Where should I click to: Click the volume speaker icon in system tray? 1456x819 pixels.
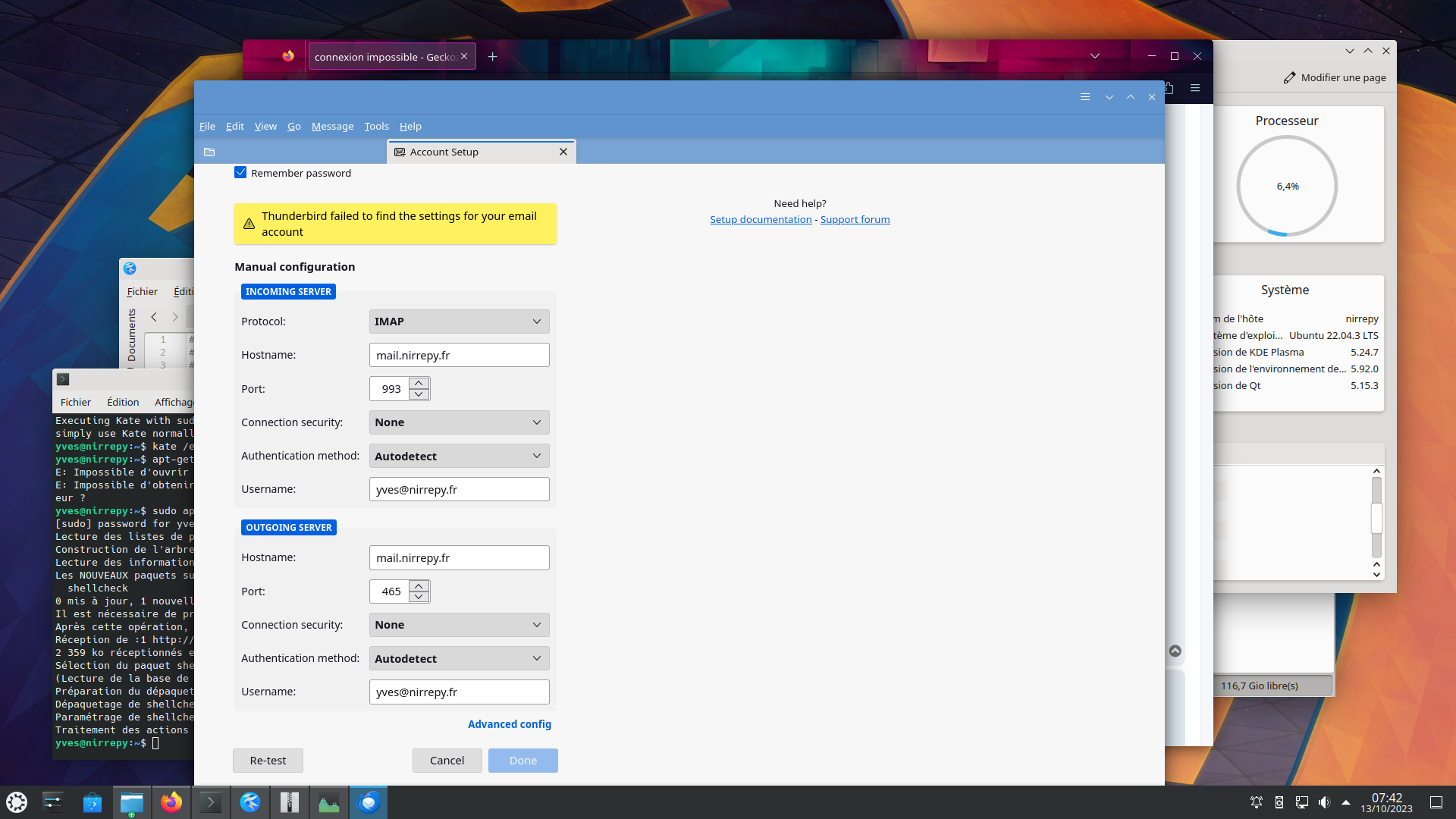pos(1324,802)
